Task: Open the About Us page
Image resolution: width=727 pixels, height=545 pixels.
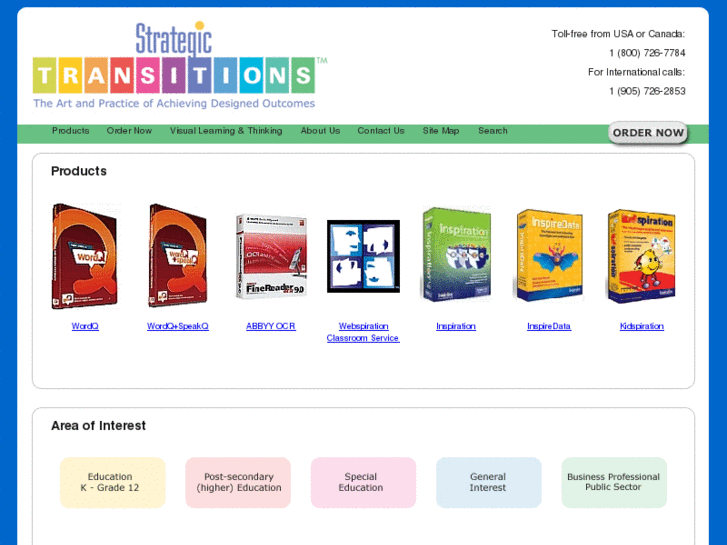Action: click(320, 131)
